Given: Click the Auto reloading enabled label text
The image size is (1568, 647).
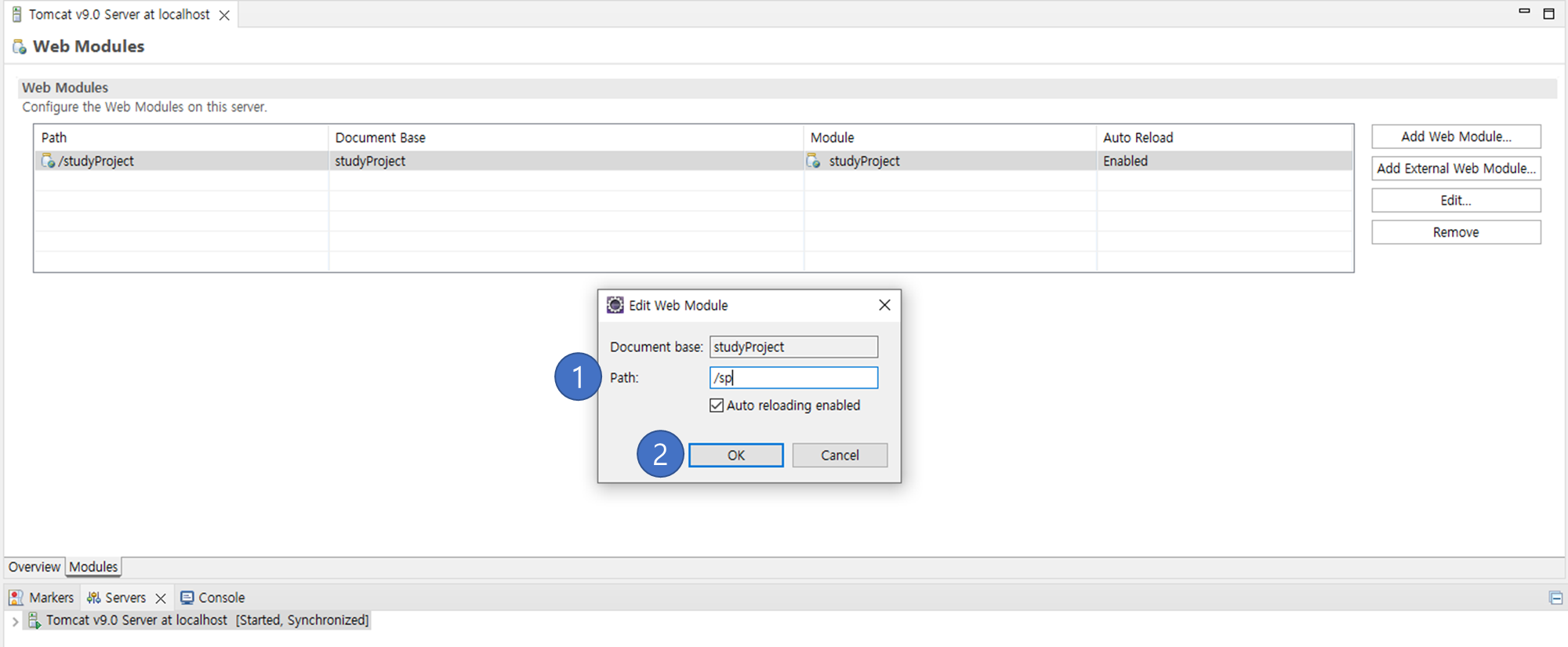Looking at the screenshot, I should 793,405.
